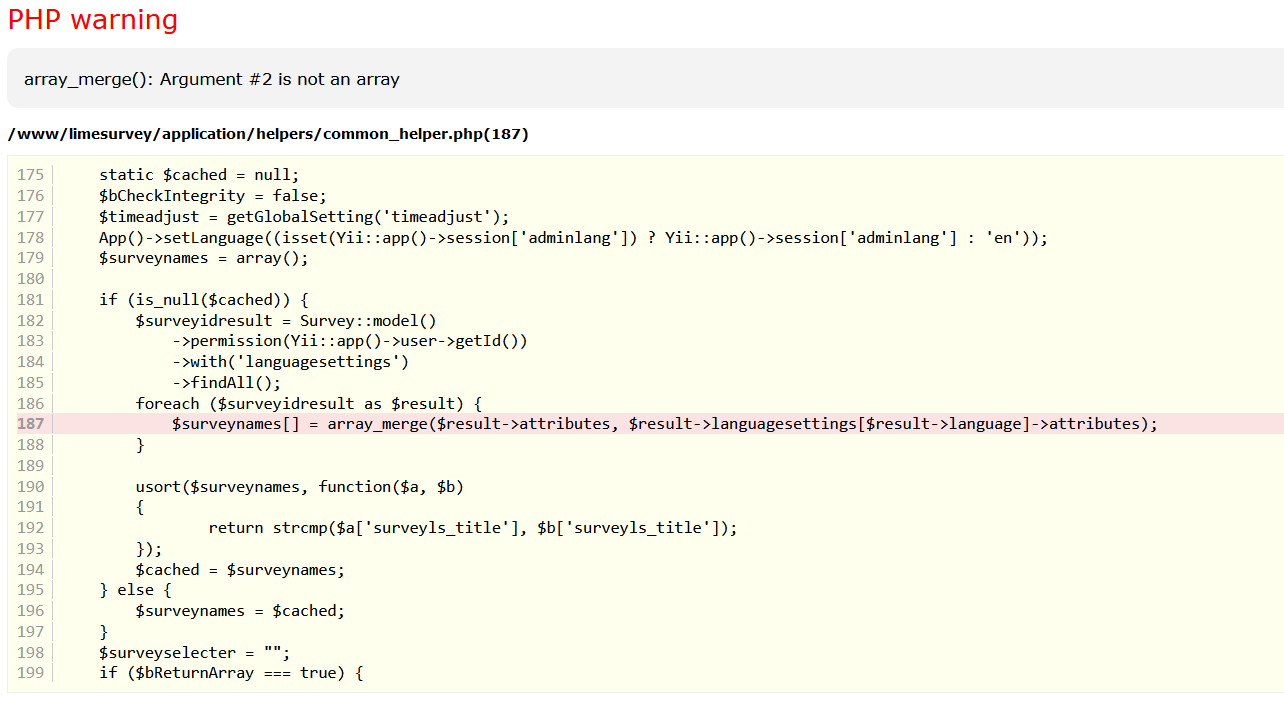Click the "$bCheckIntegrity = false;" code line
The image size is (1284, 711).
212,196
